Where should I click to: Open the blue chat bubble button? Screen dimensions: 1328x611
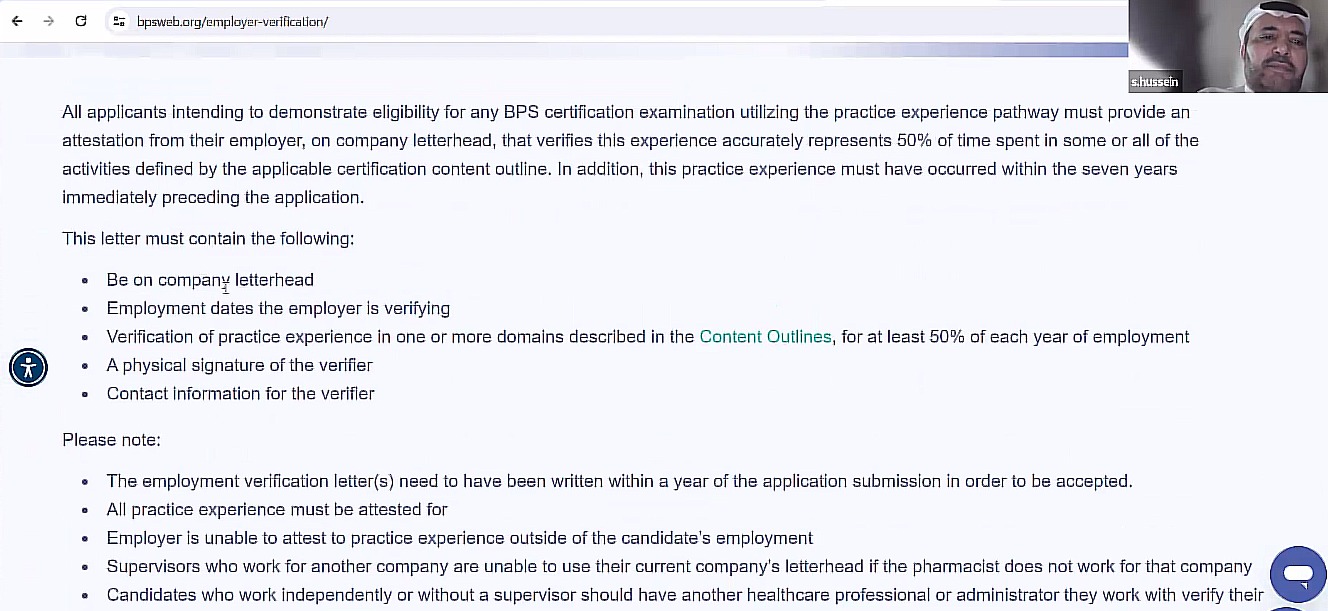1297,574
